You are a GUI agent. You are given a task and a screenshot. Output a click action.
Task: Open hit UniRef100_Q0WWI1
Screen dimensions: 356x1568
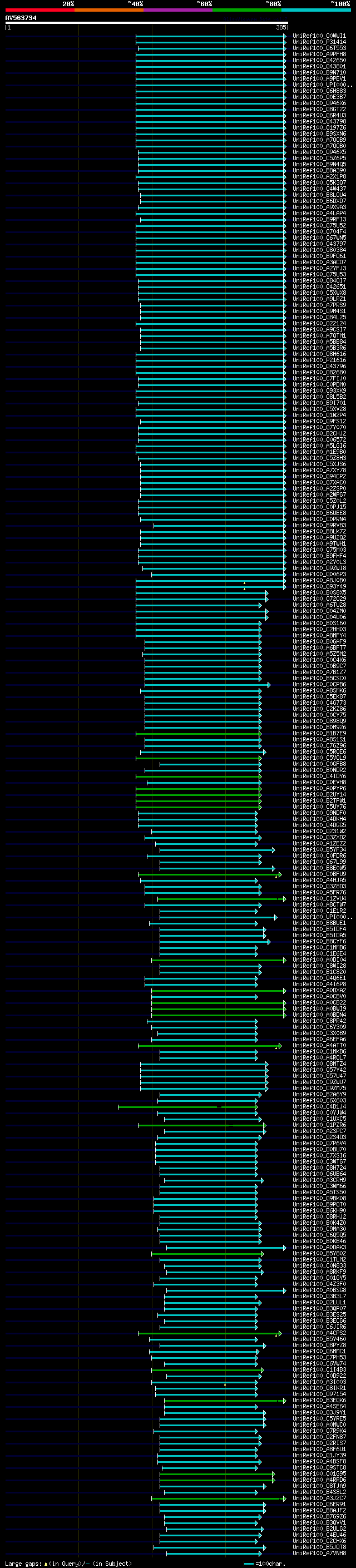(319, 36)
